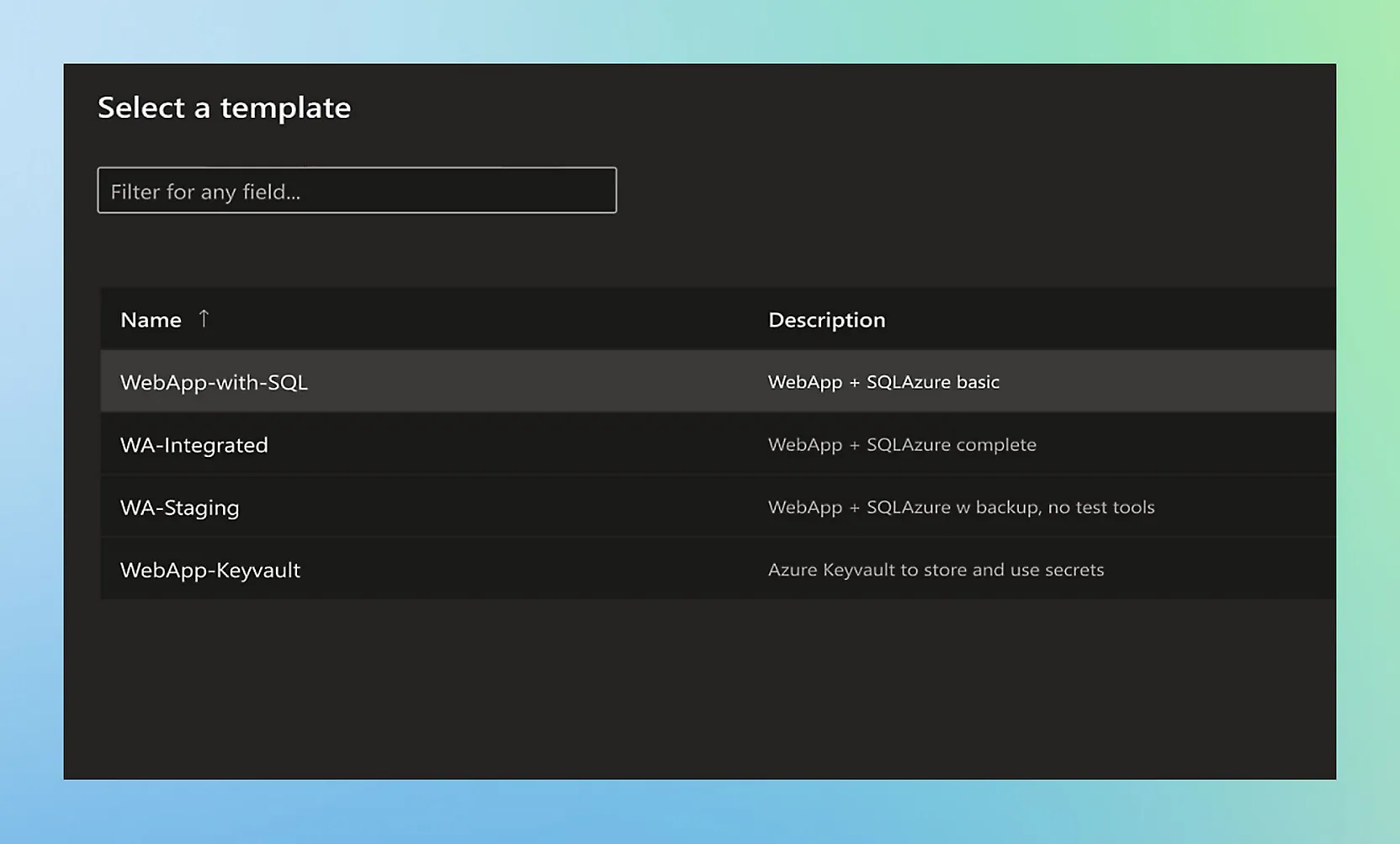The image size is (1400, 844).
Task: Pick the WA-Staging template name
Action: [x=179, y=507]
